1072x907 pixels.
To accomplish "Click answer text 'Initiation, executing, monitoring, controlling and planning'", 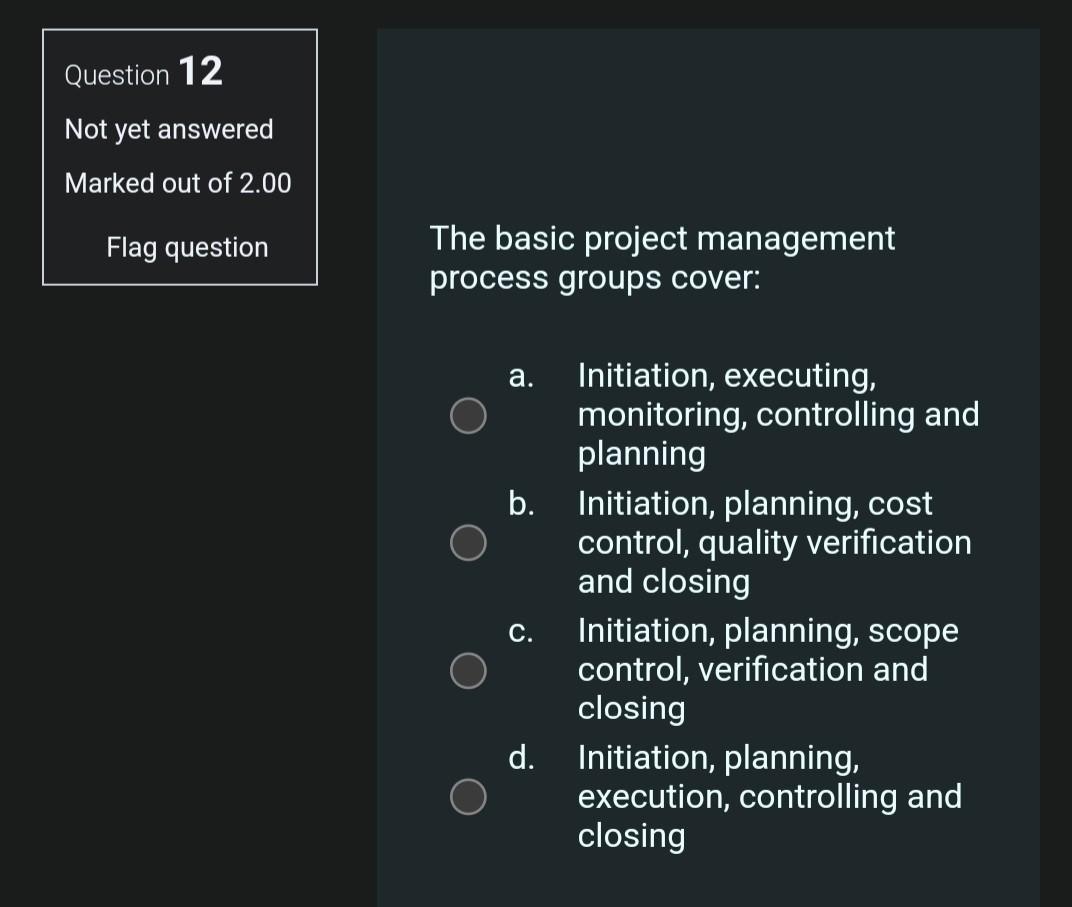I will point(778,415).
